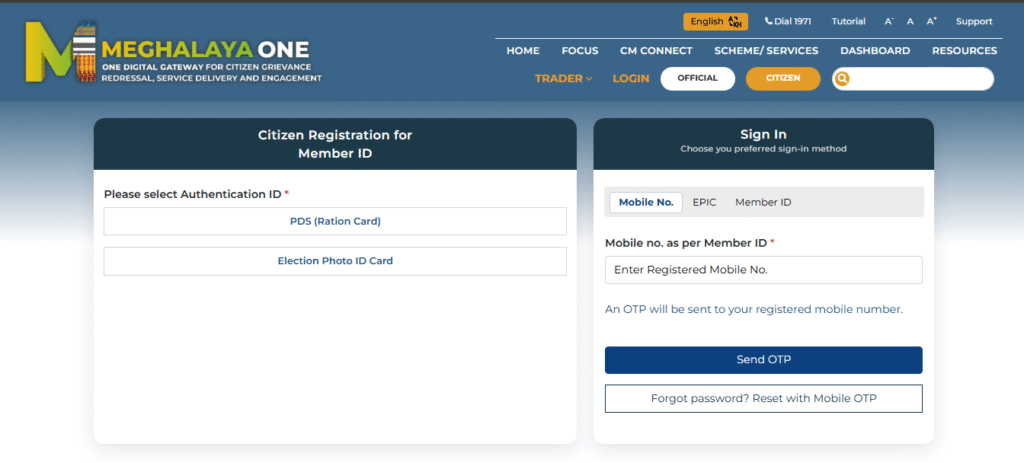Increase font size with A+ control
Screen dimensions: 1024x463
(x=931, y=21)
